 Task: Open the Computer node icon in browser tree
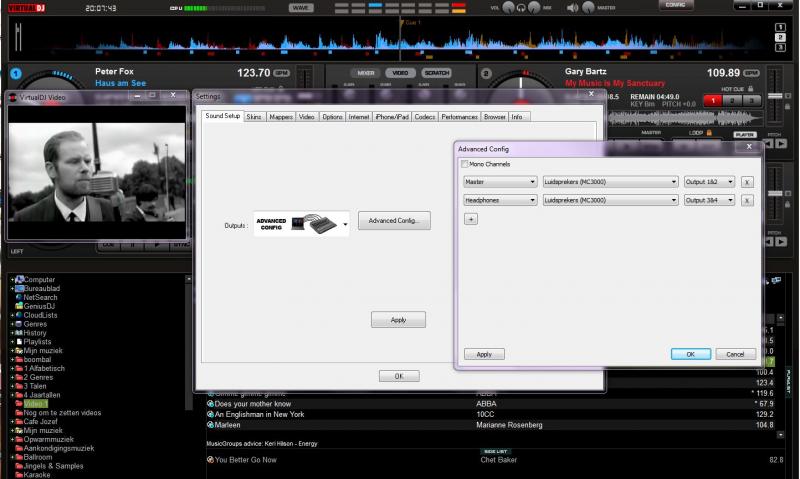click(x=19, y=280)
